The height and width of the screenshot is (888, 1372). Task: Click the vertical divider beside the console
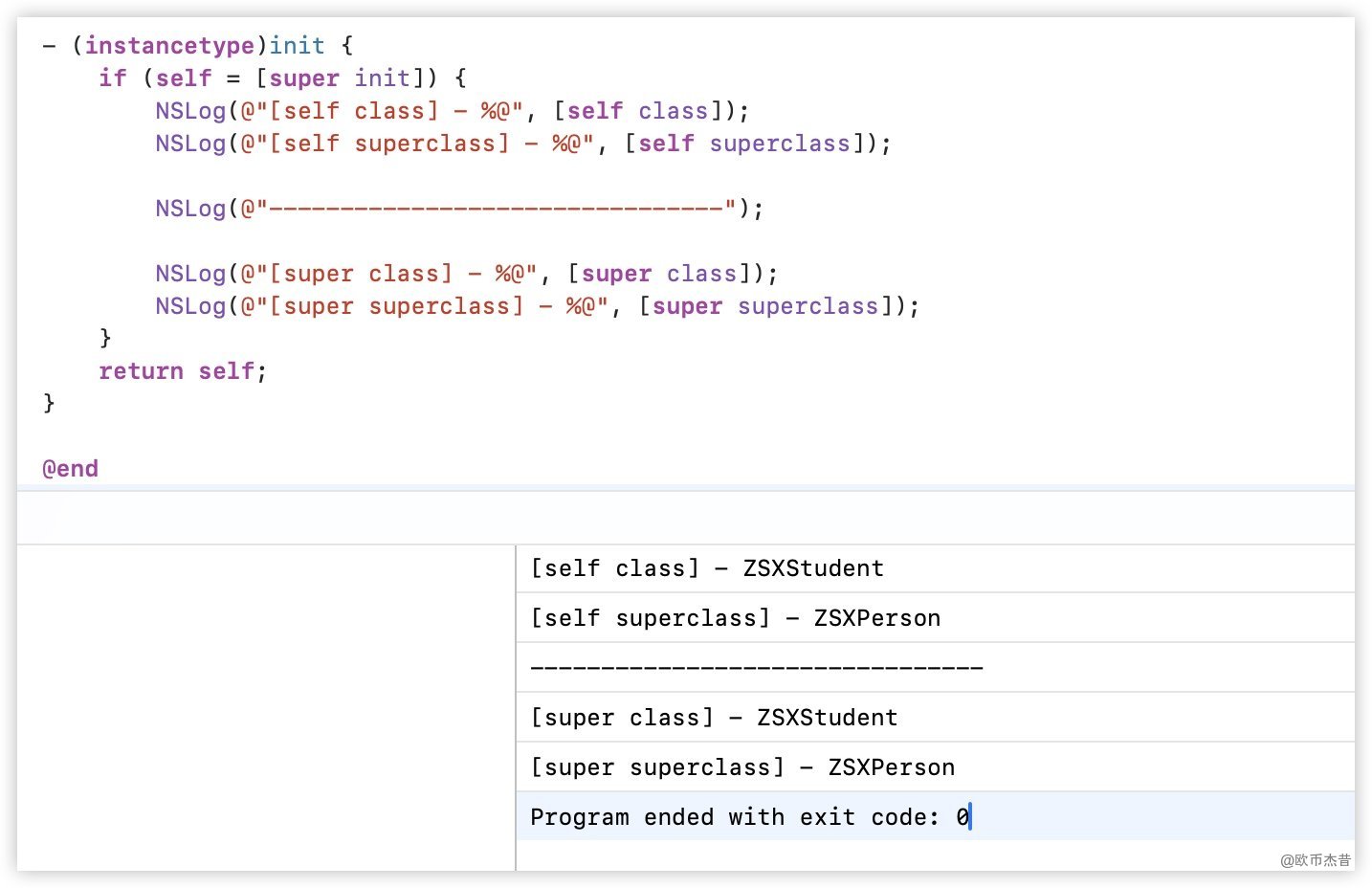click(516, 708)
